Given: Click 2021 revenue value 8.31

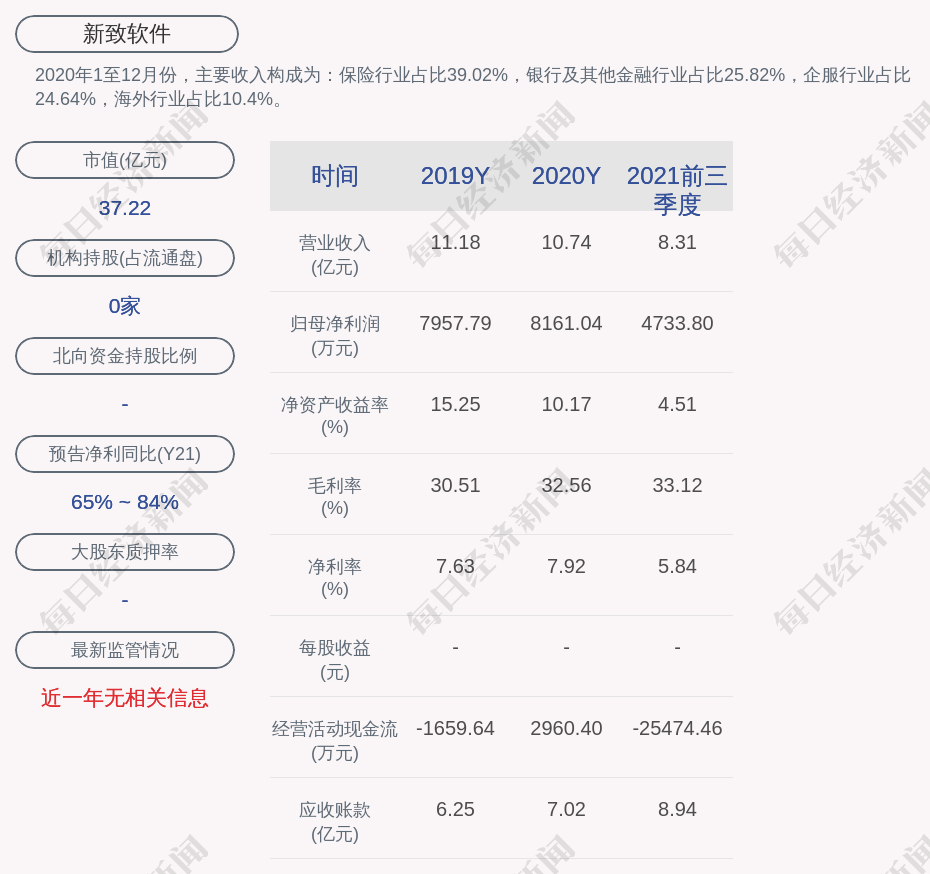Looking at the screenshot, I should point(677,243).
